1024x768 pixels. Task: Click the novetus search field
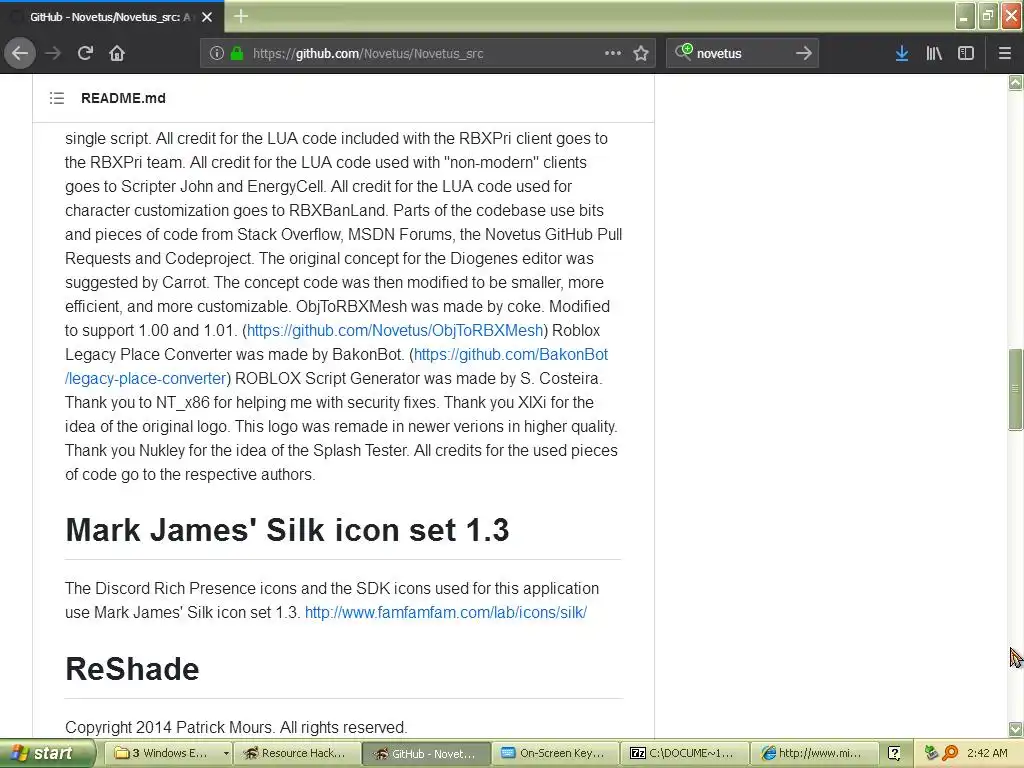(x=742, y=53)
